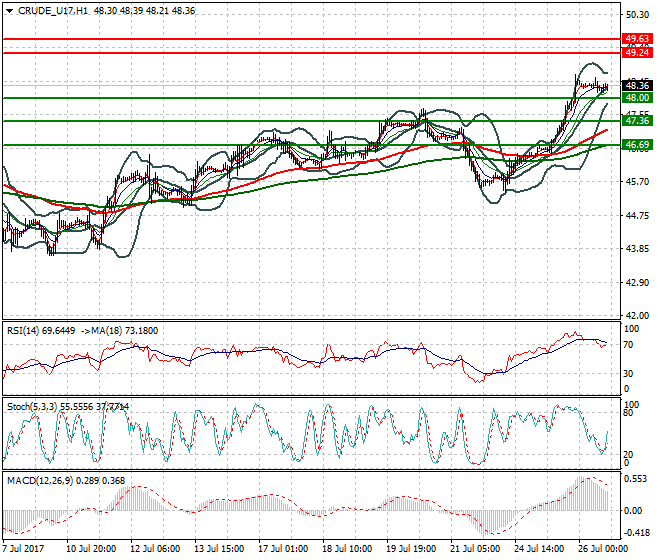Viewport: 660px width, 560px height.
Task: Click the 46.69 green support level label
Action: (637, 145)
